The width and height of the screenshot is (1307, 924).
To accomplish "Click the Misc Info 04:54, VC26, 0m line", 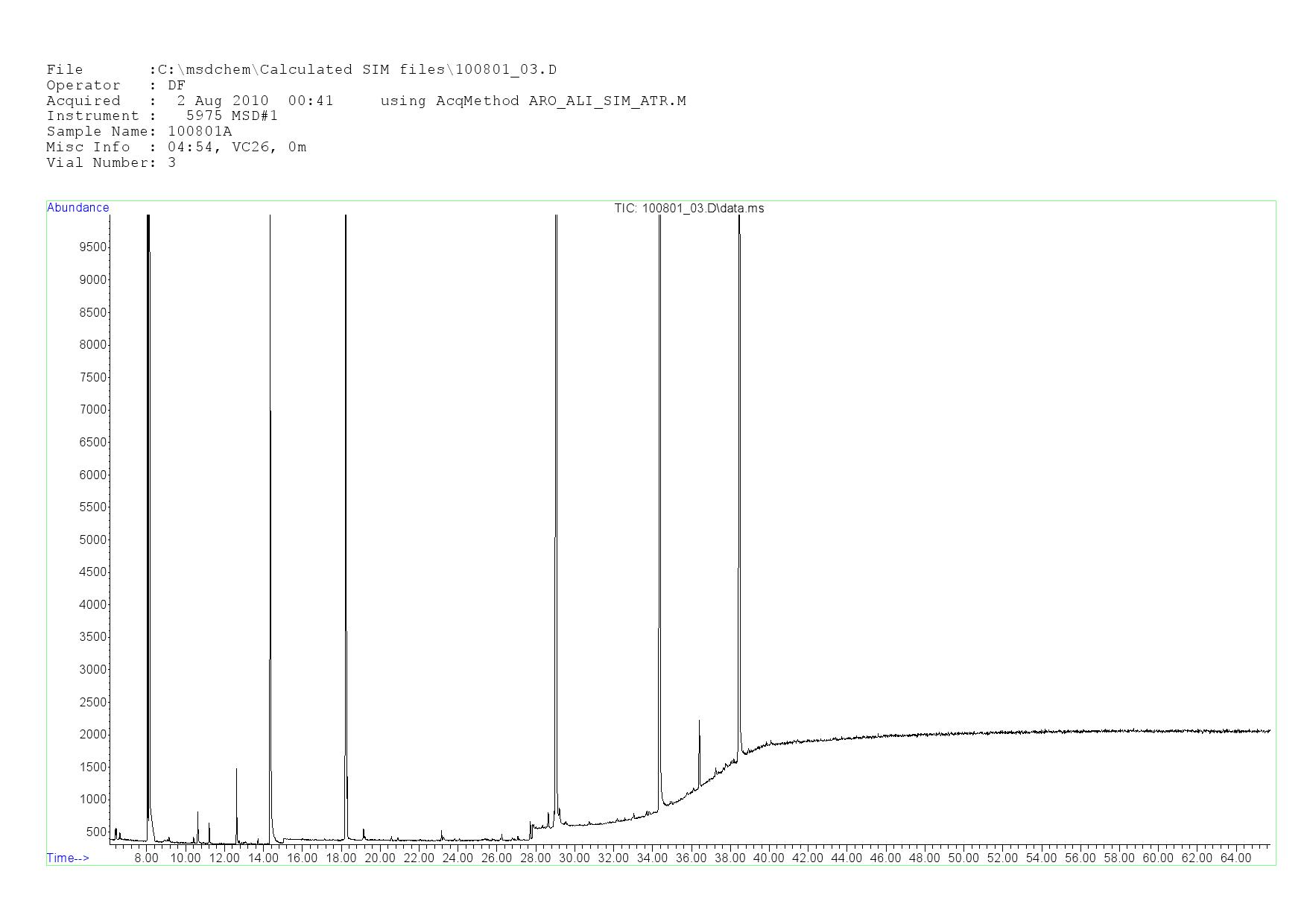I will pyautogui.click(x=176, y=148).
